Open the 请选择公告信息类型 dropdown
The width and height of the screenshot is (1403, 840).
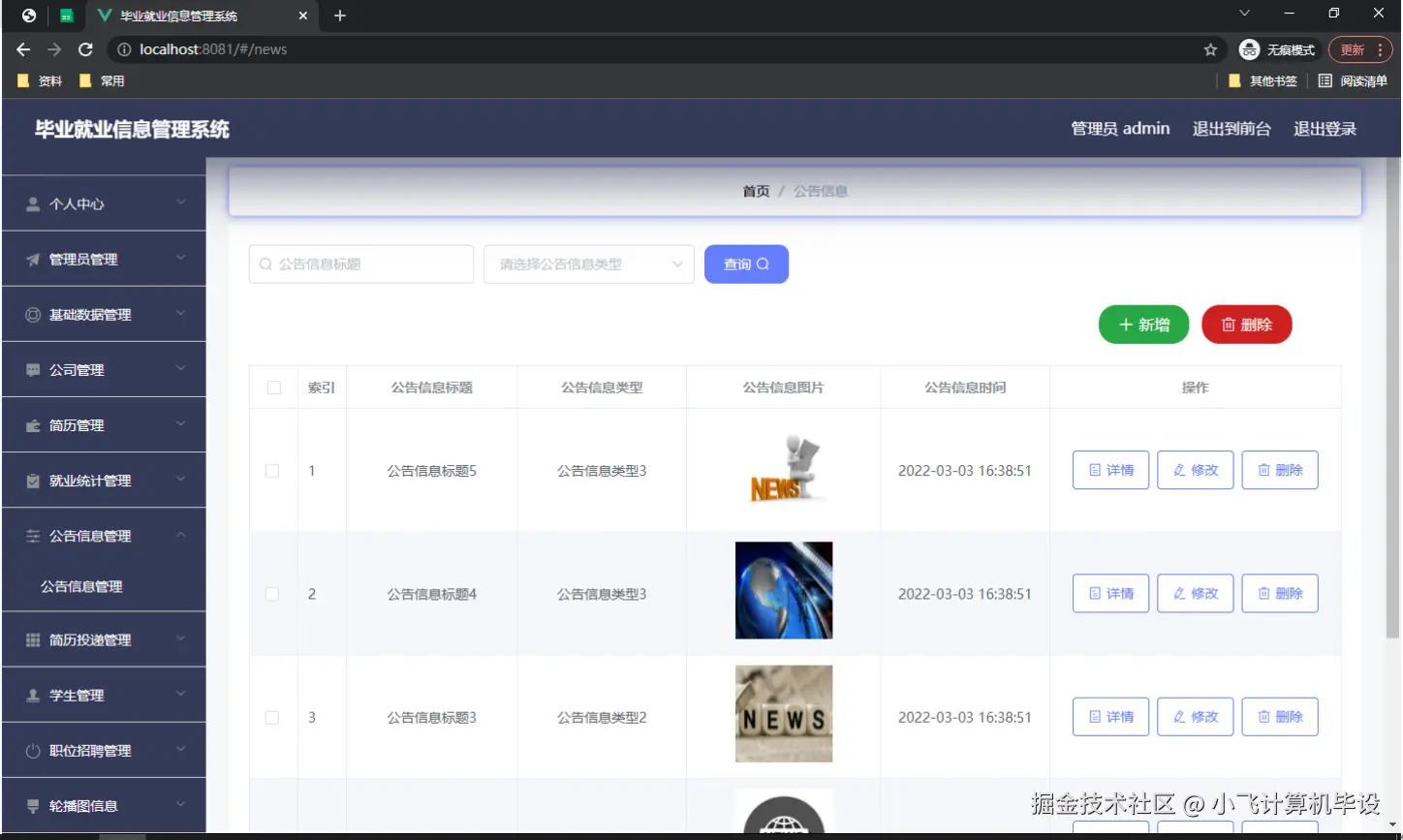(588, 264)
